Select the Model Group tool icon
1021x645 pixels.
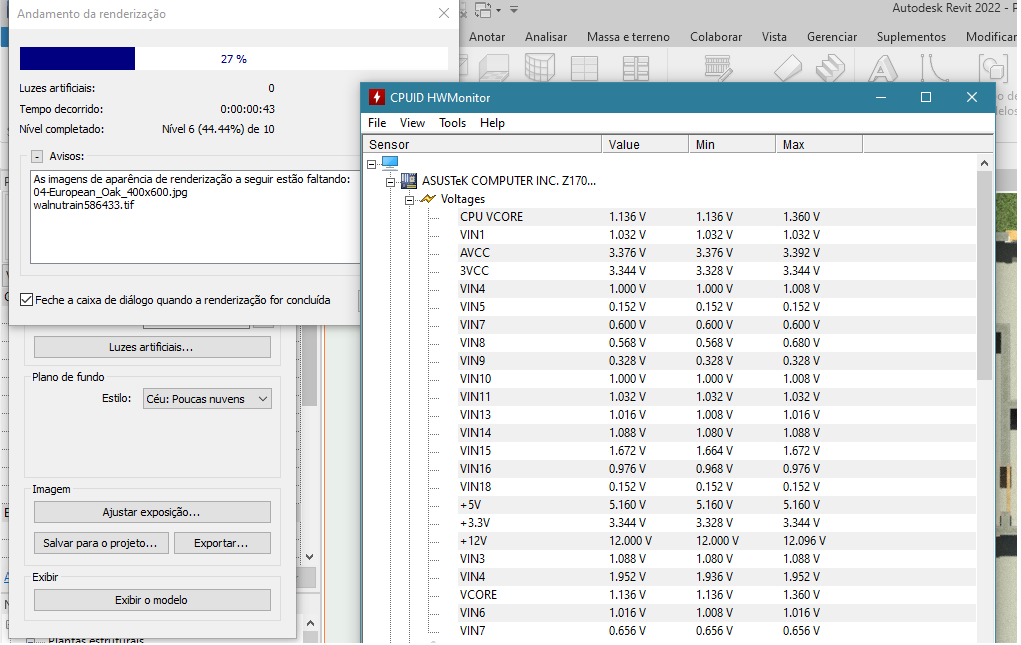pyautogui.click(x=992, y=68)
